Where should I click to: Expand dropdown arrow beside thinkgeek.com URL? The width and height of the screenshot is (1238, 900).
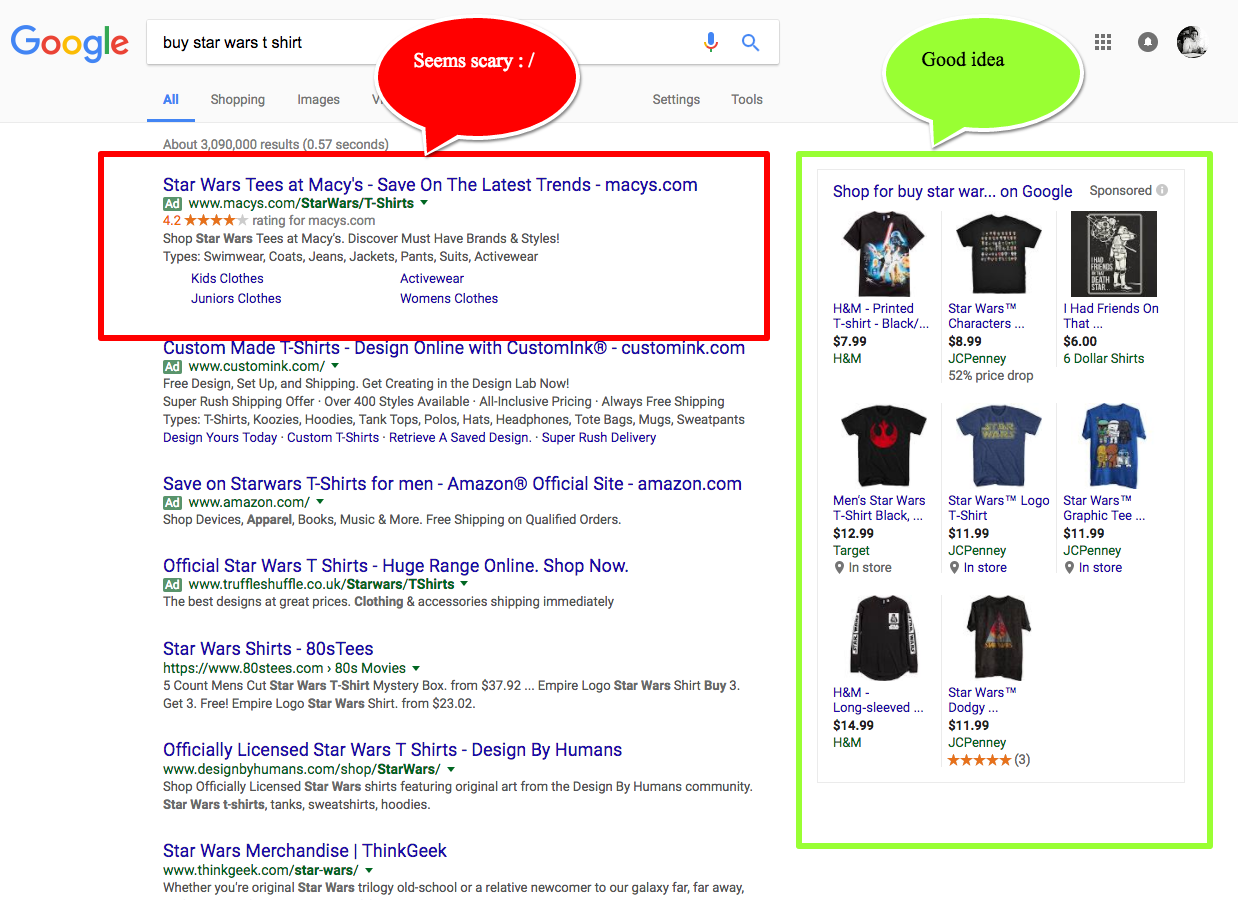(368, 870)
